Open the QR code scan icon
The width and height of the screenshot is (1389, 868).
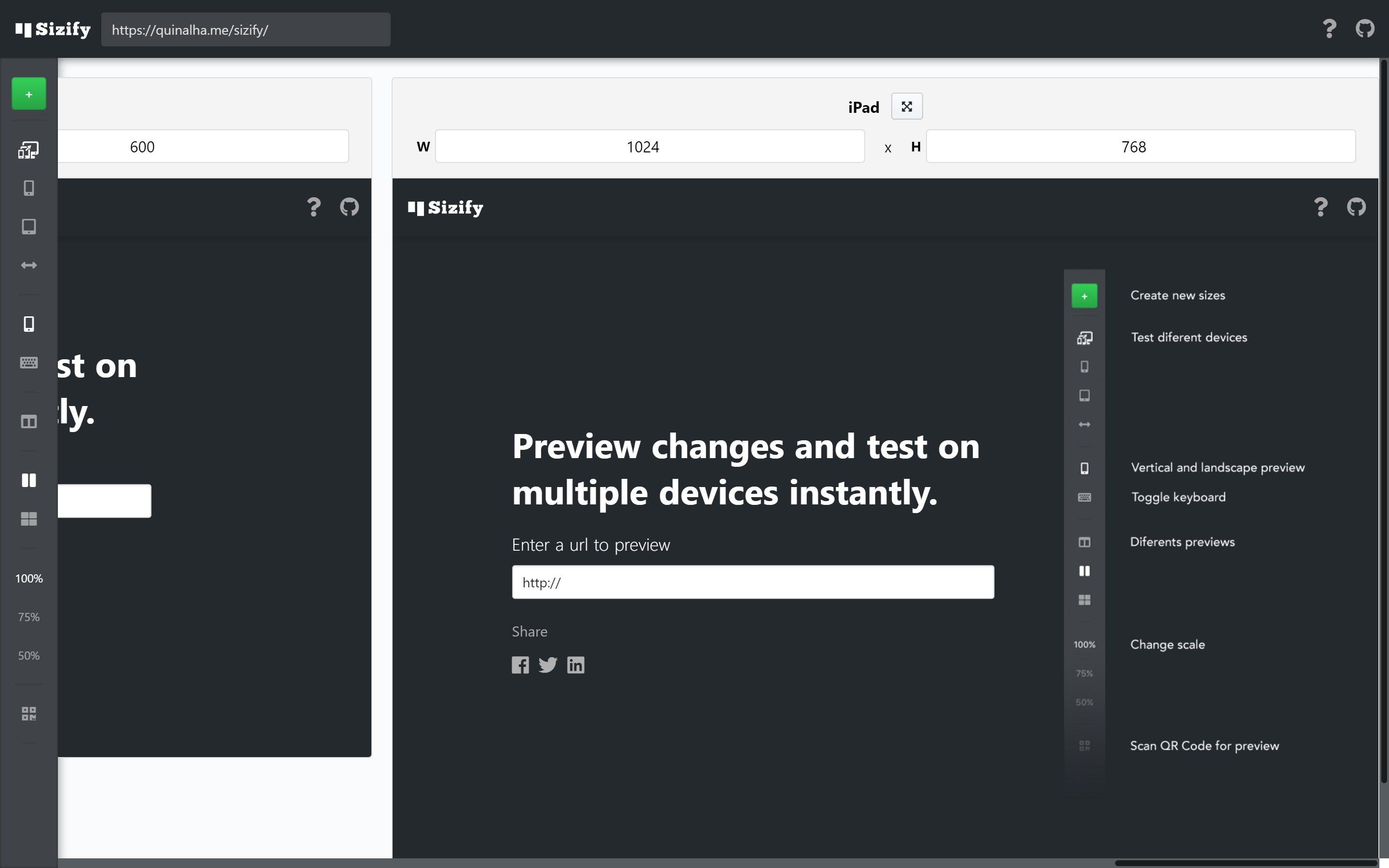tap(29, 714)
